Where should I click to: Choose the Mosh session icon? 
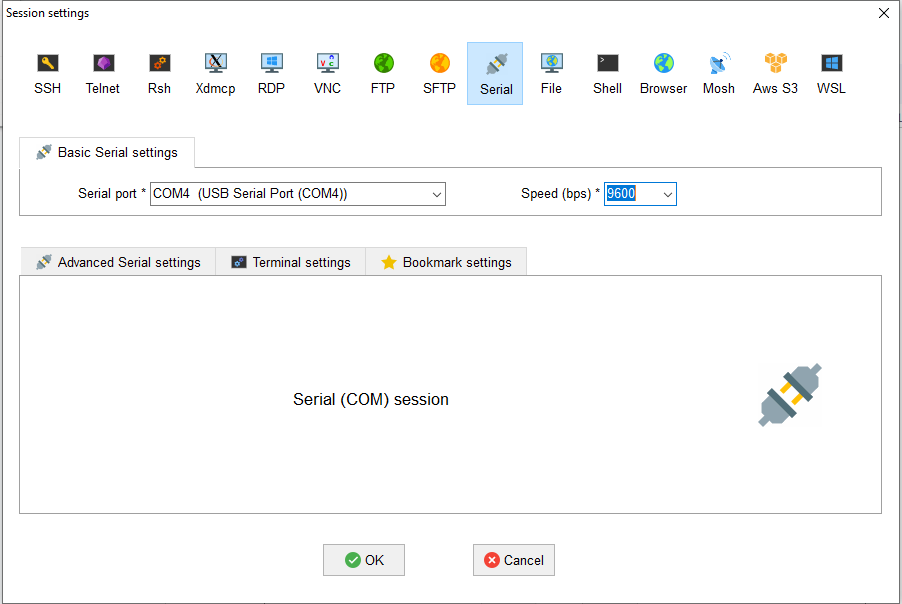pos(719,73)
